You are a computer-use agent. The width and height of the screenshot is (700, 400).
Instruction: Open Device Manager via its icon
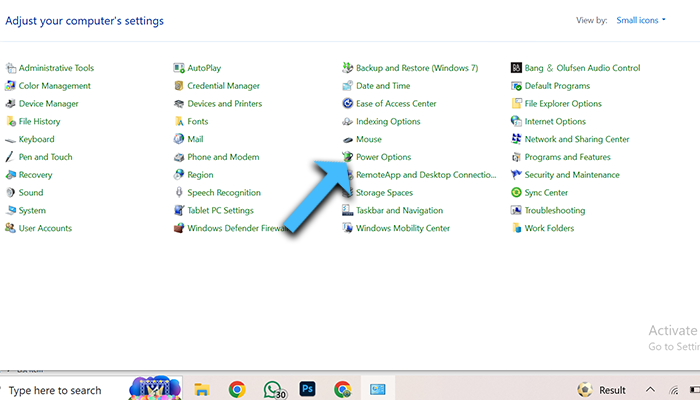click(x=10, y=104)
